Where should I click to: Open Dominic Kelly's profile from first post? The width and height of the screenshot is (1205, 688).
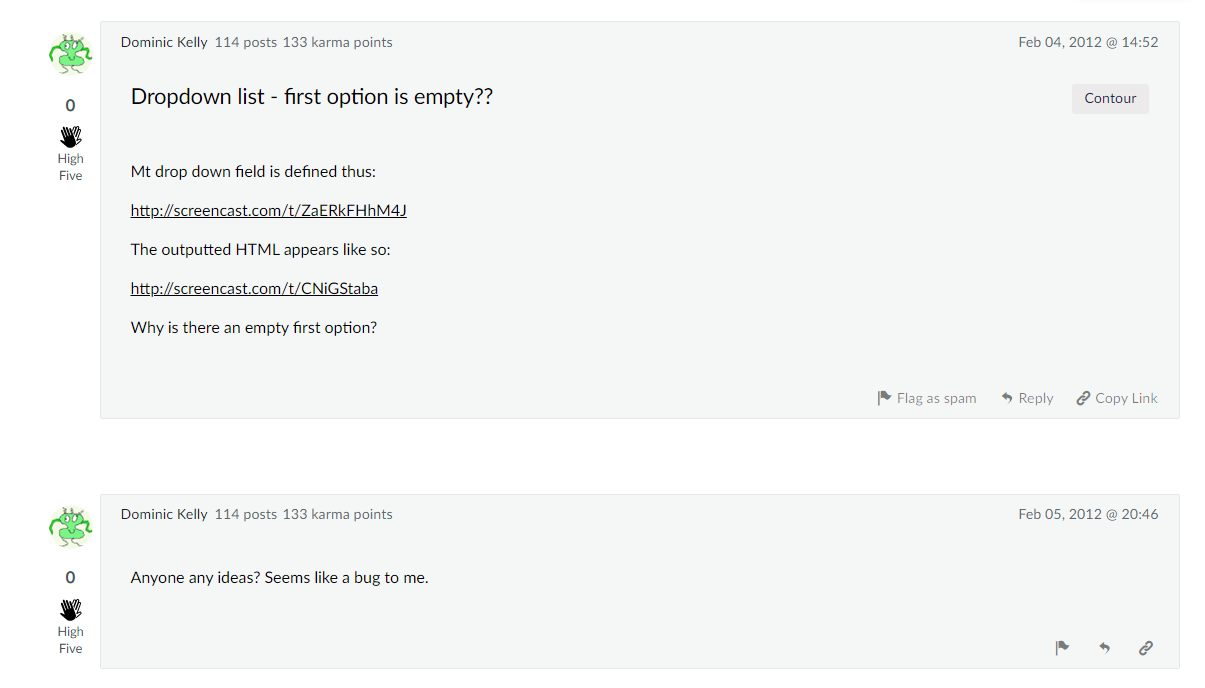coord(164,42)
